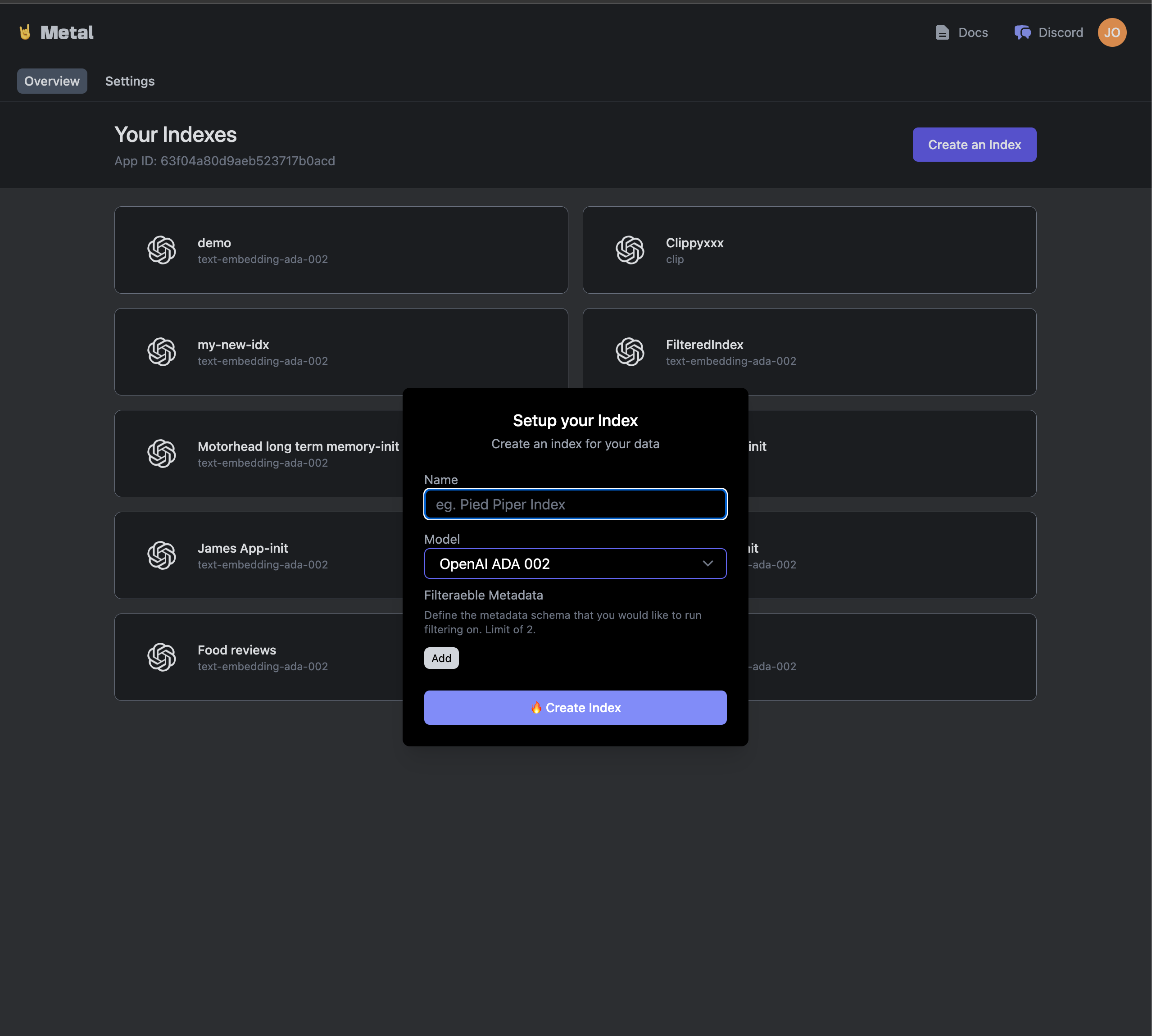Open the Docs link
This screenshot has width=1152, height=1036.
973,32
